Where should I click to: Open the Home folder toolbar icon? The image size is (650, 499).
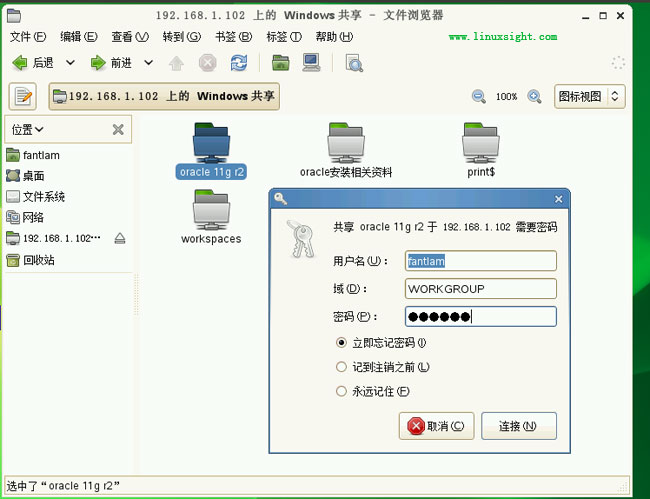point(281,63)
